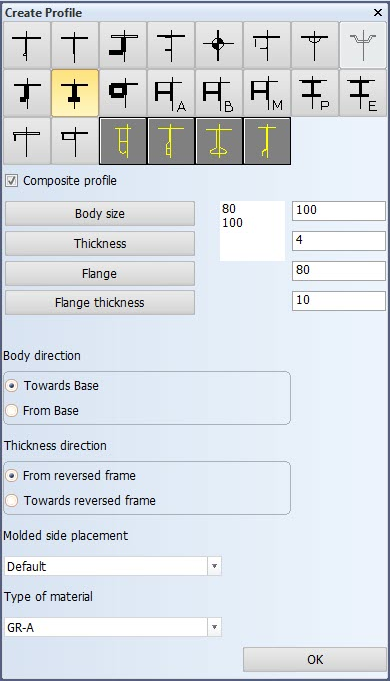Toggle the Composite profile checkbox
The width and height of the screenshot is (390, 681).
11,181
